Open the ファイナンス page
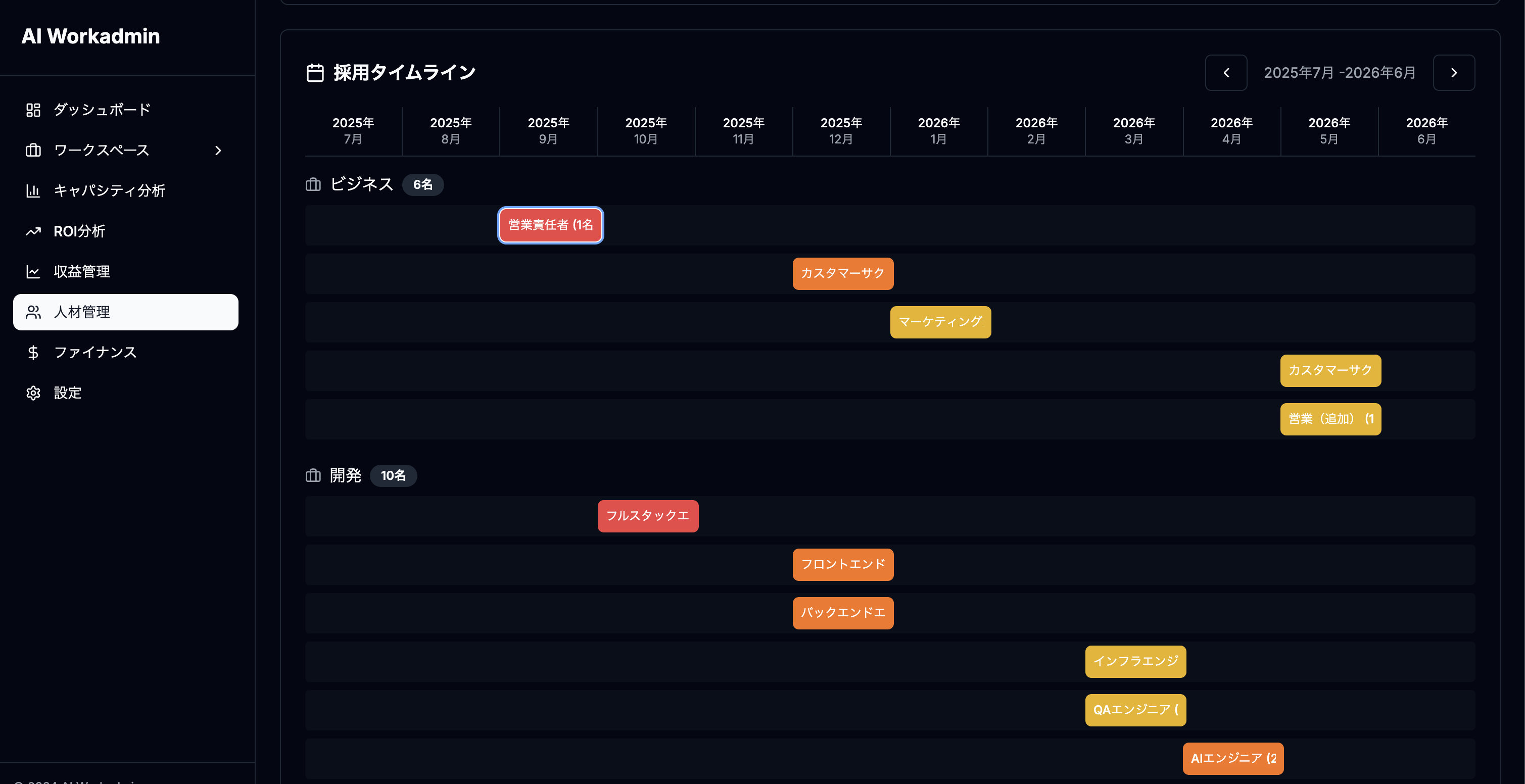This screenshot has width=1525, height=784. (125, 353)
